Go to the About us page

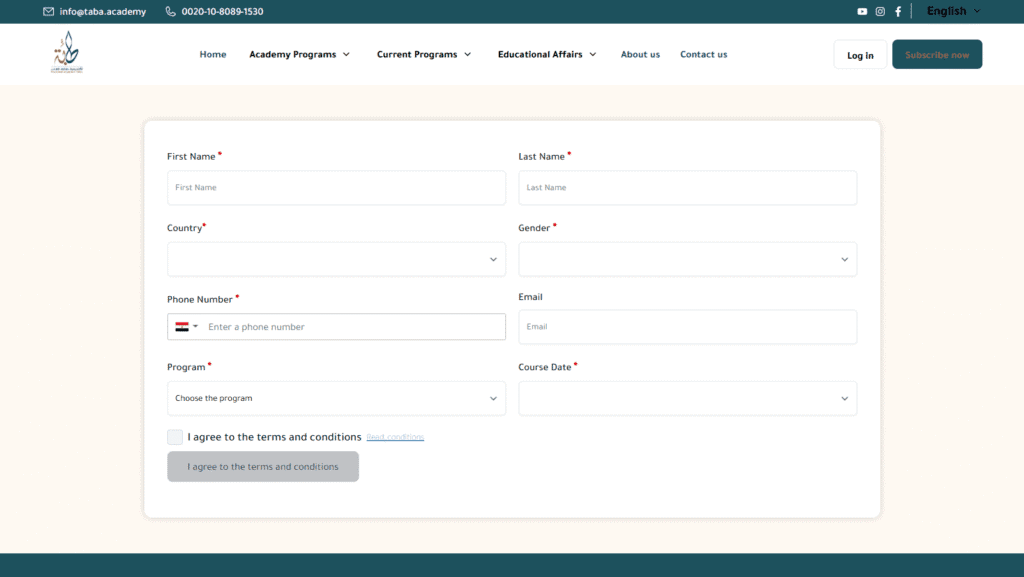click(640, 55)
